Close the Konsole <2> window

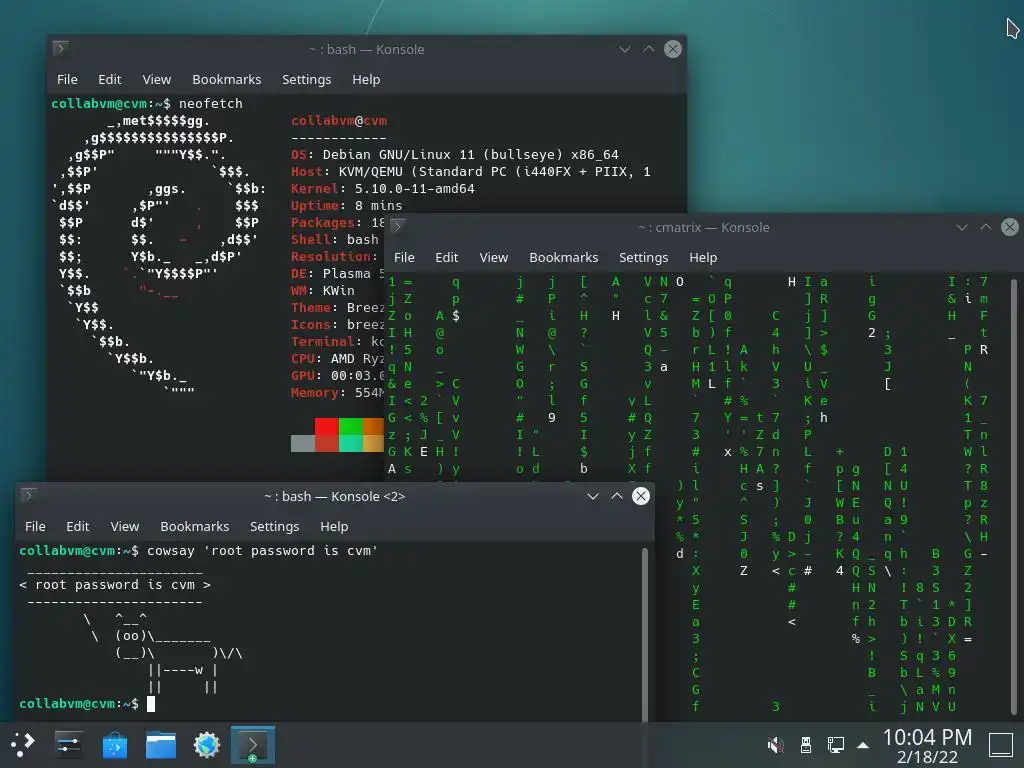click(641, 496)
